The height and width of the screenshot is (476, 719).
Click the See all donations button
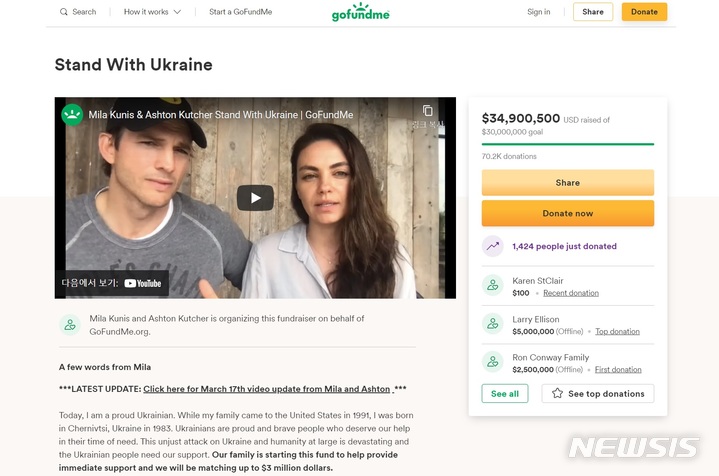point(505,394)
